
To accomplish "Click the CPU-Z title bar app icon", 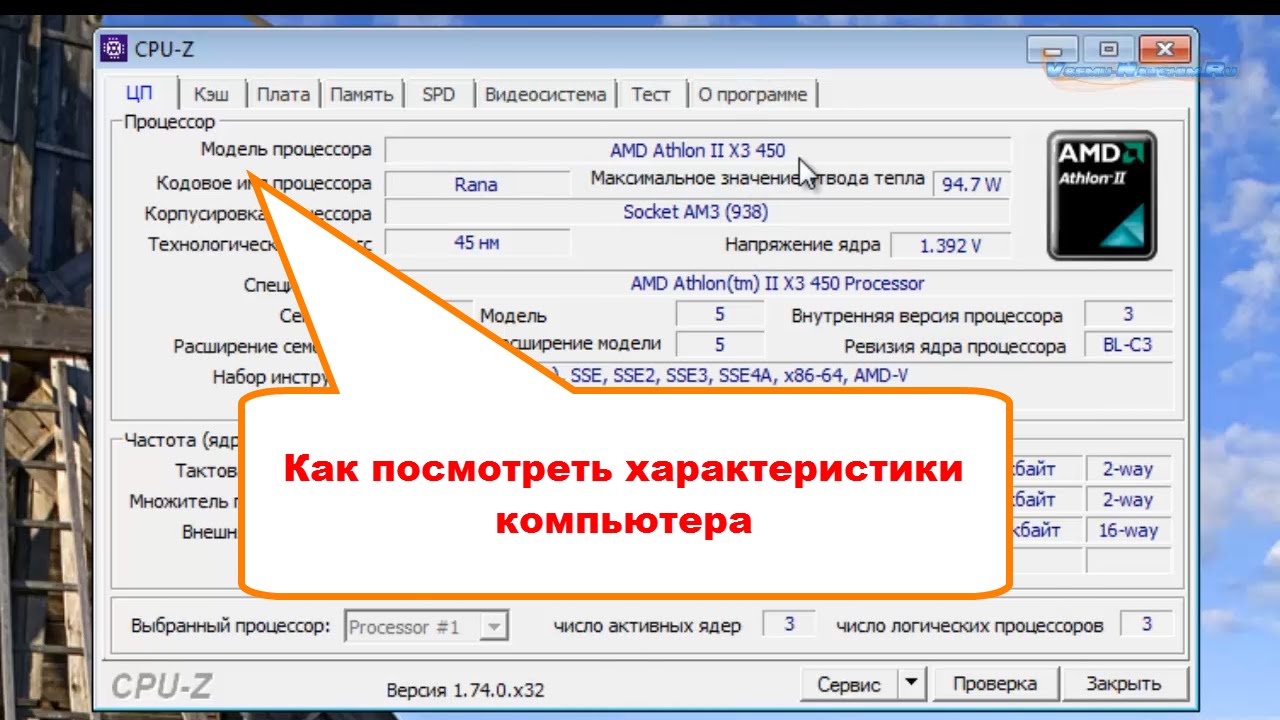I will 115,49.
